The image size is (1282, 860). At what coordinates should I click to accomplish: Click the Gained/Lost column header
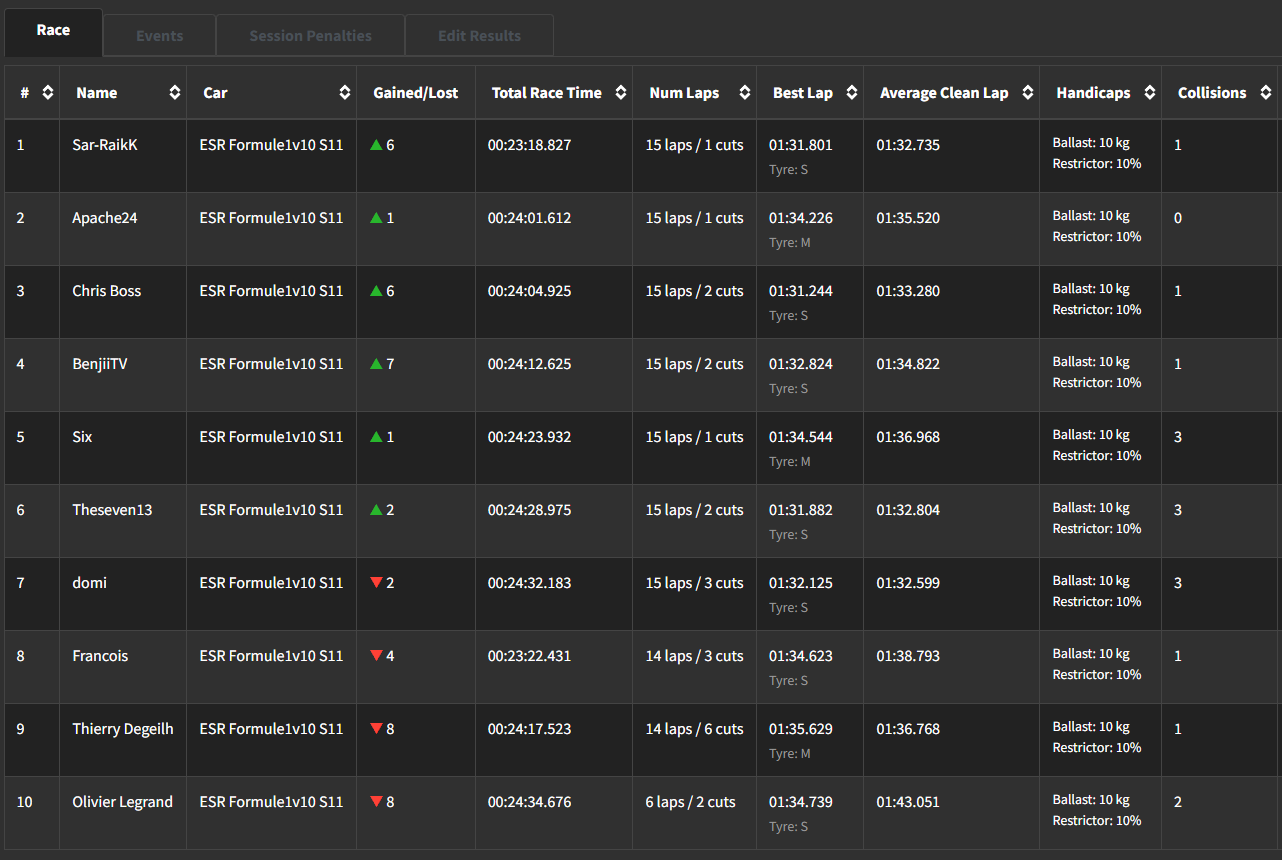416,93
